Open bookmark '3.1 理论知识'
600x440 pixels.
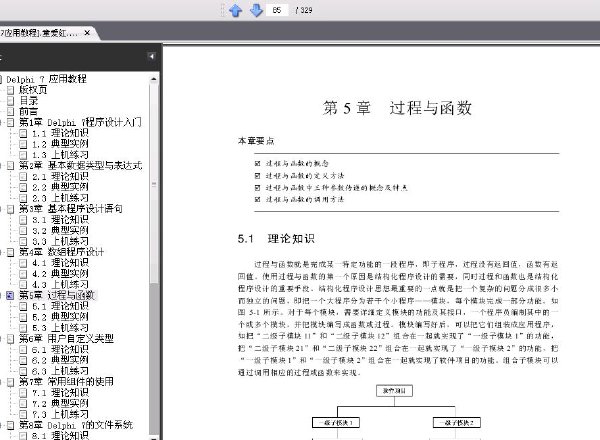click(60, 220)
